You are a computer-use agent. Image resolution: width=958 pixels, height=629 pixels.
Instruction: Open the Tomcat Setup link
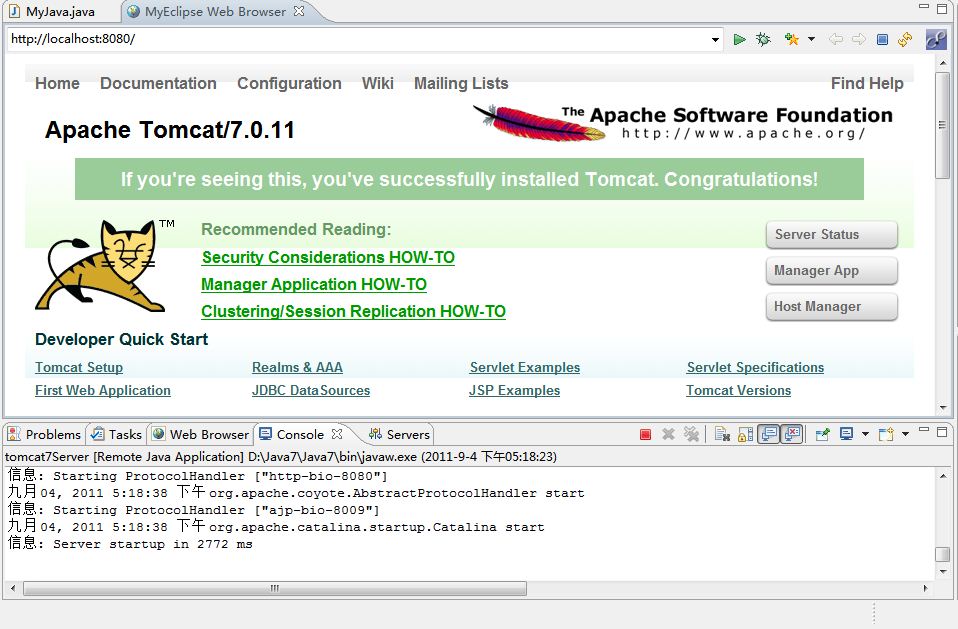tap(79, 368)
